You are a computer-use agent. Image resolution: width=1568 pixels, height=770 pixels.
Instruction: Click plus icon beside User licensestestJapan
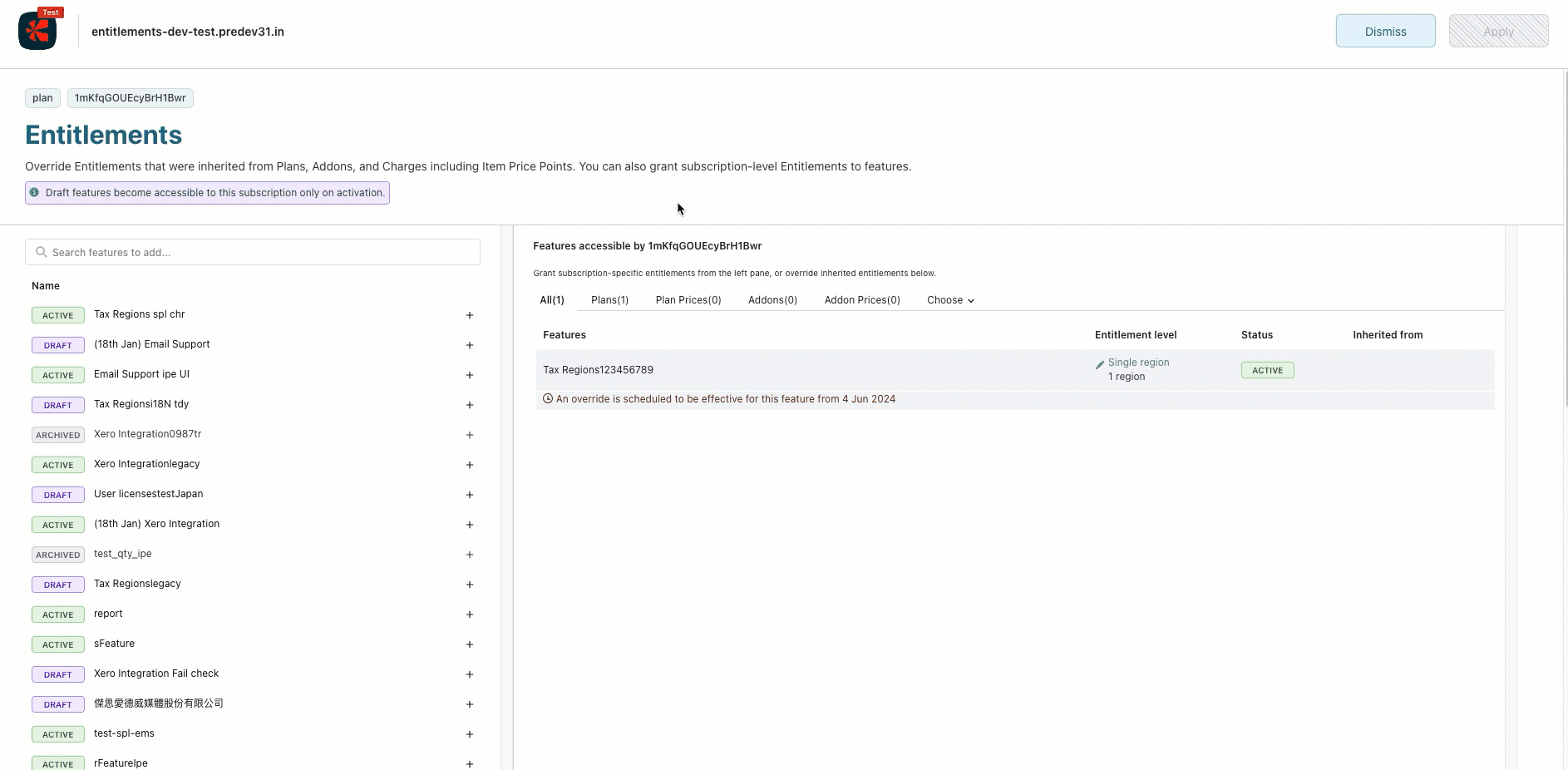click(x=470, y=495)
